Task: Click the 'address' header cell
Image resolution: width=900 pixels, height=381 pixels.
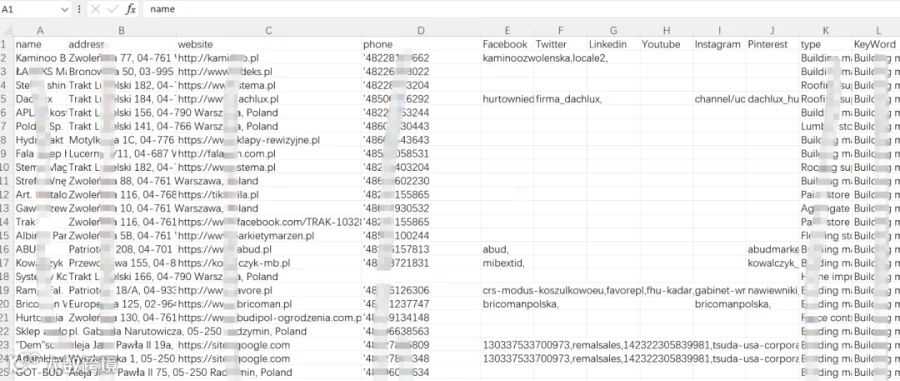Action: [x=122, y=44]
